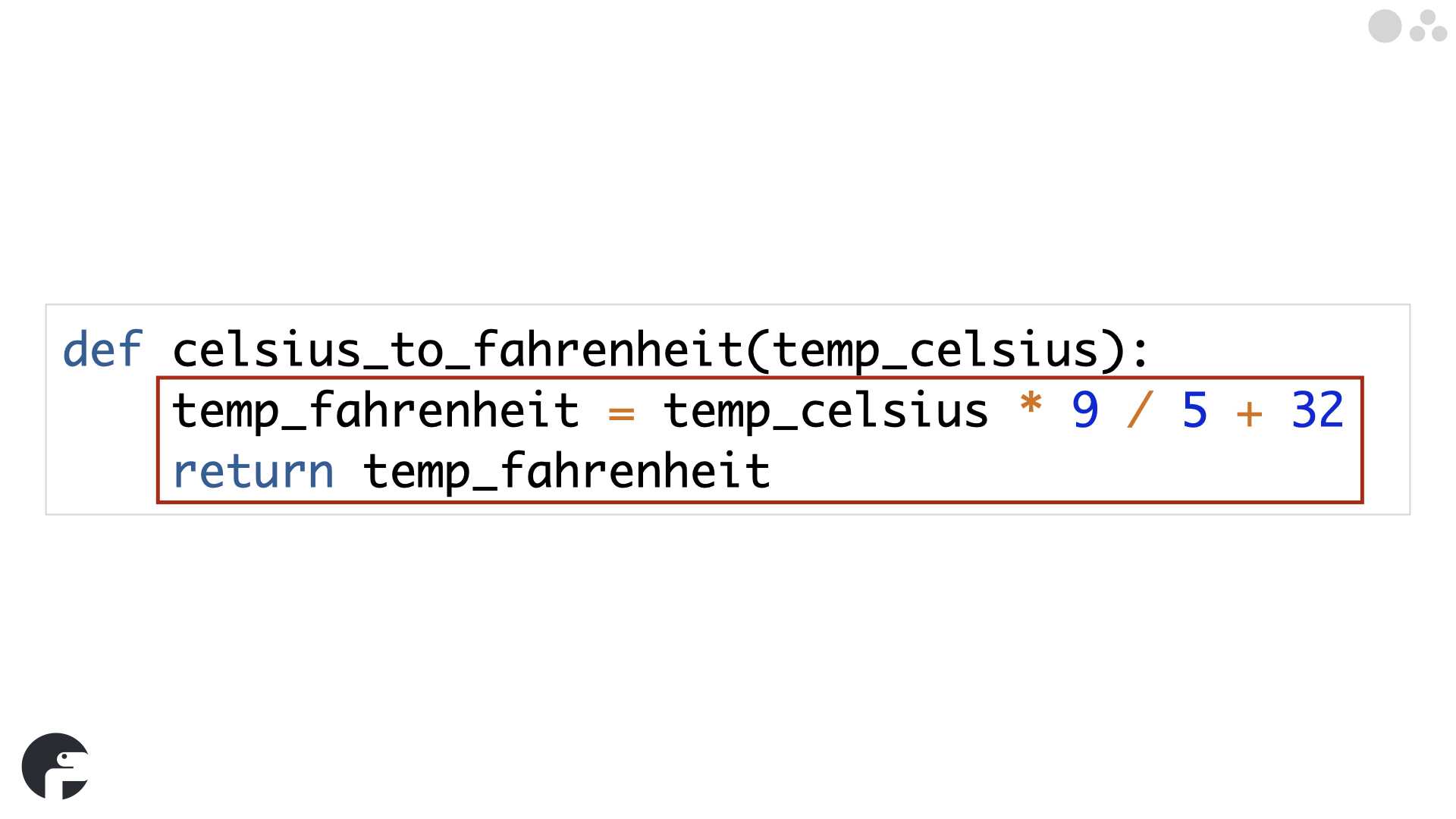Click the orange plus sign operator
Screen dimensions: 1456x819
pos(1249,414)
